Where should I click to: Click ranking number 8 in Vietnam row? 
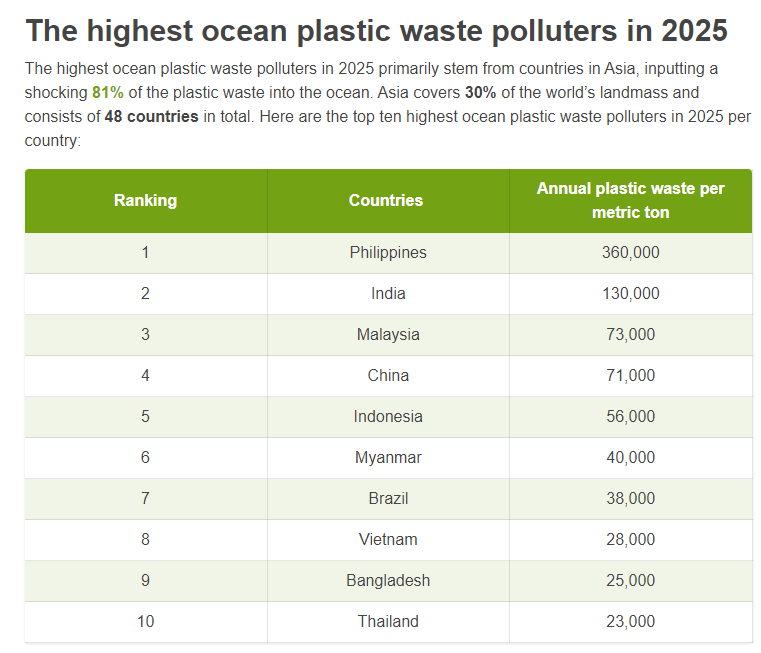click(x=145, y=540)
